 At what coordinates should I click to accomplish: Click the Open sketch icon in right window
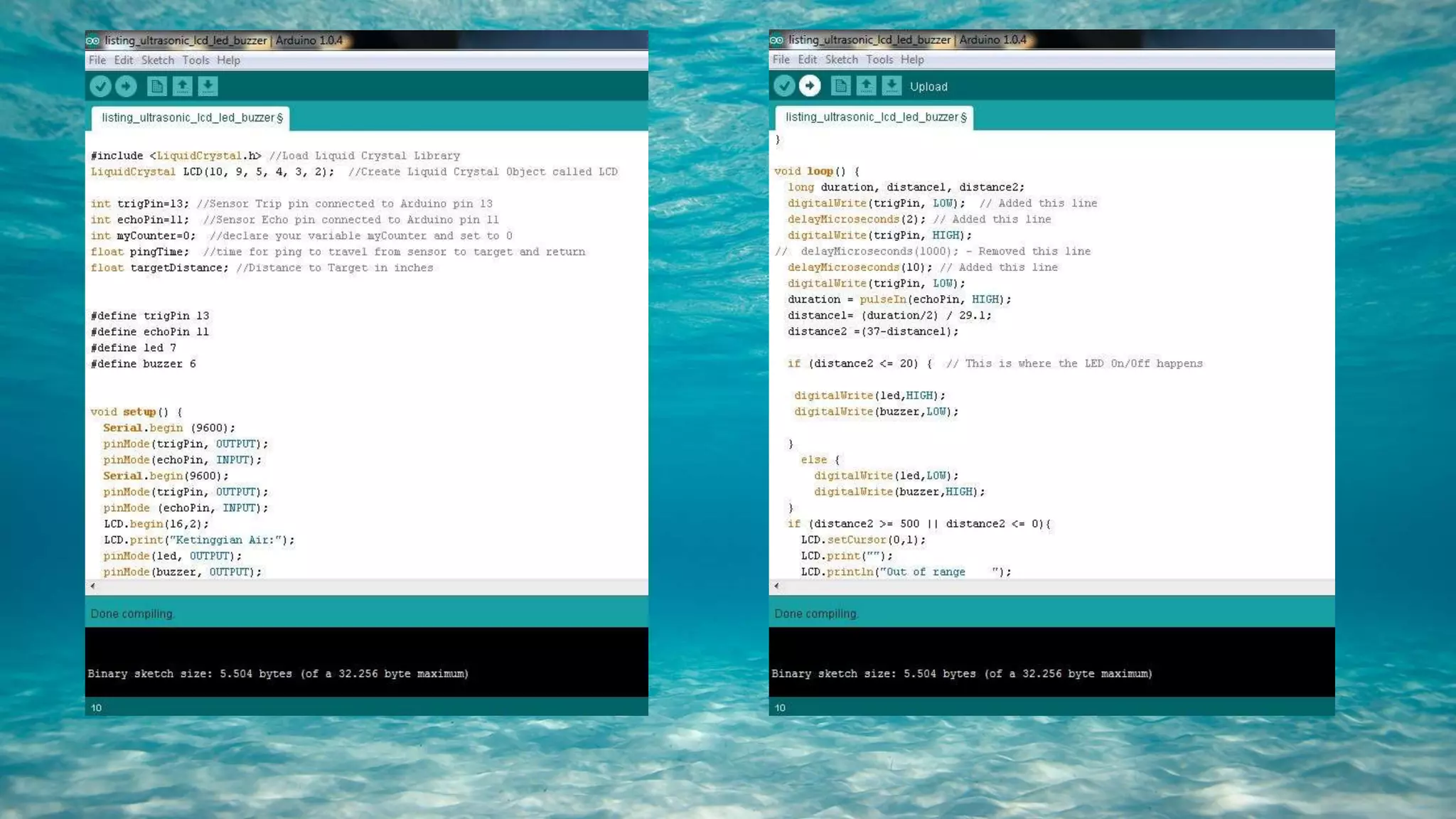coord(866,86)
